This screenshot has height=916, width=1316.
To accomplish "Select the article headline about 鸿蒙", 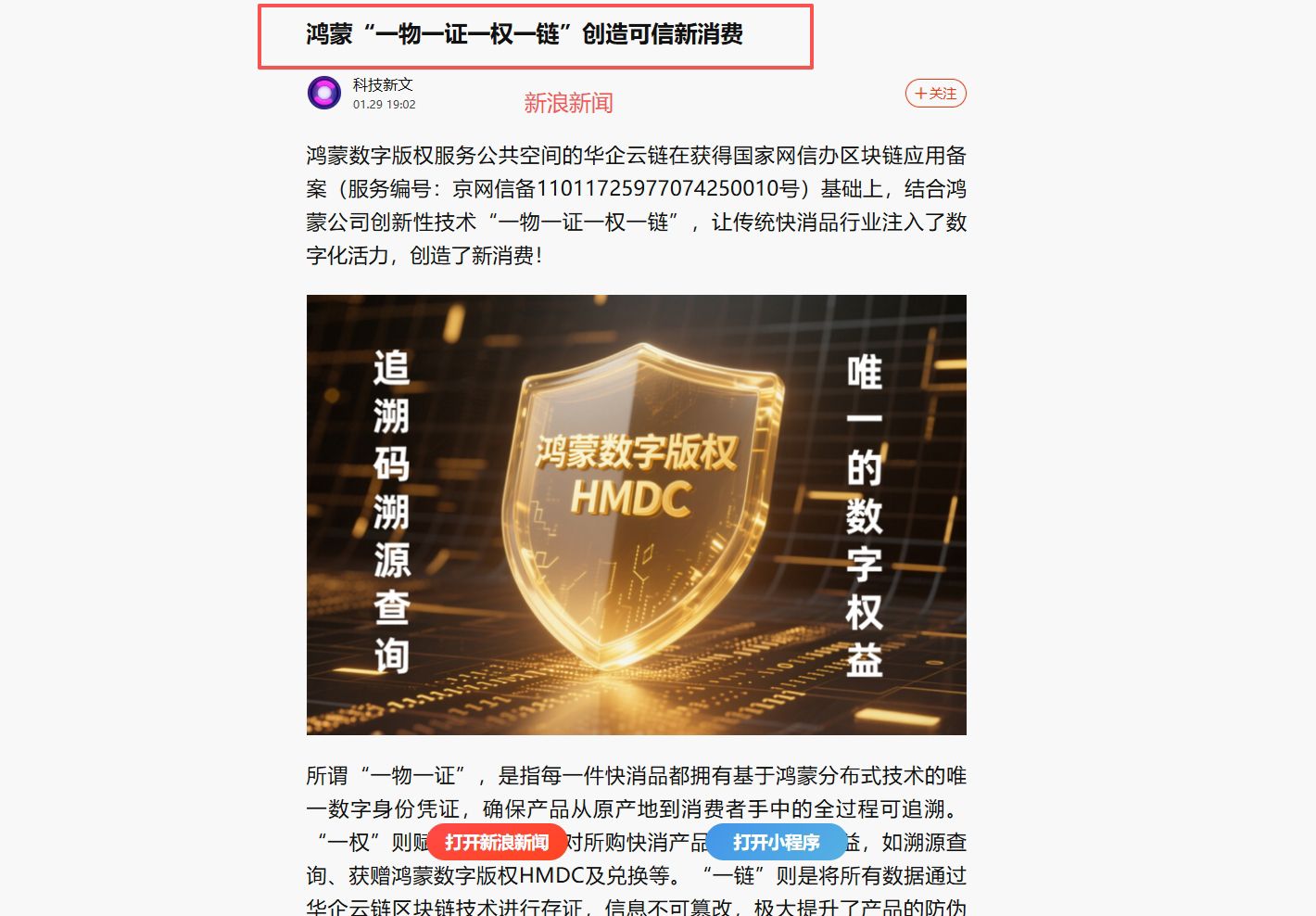I will (525, 34).
